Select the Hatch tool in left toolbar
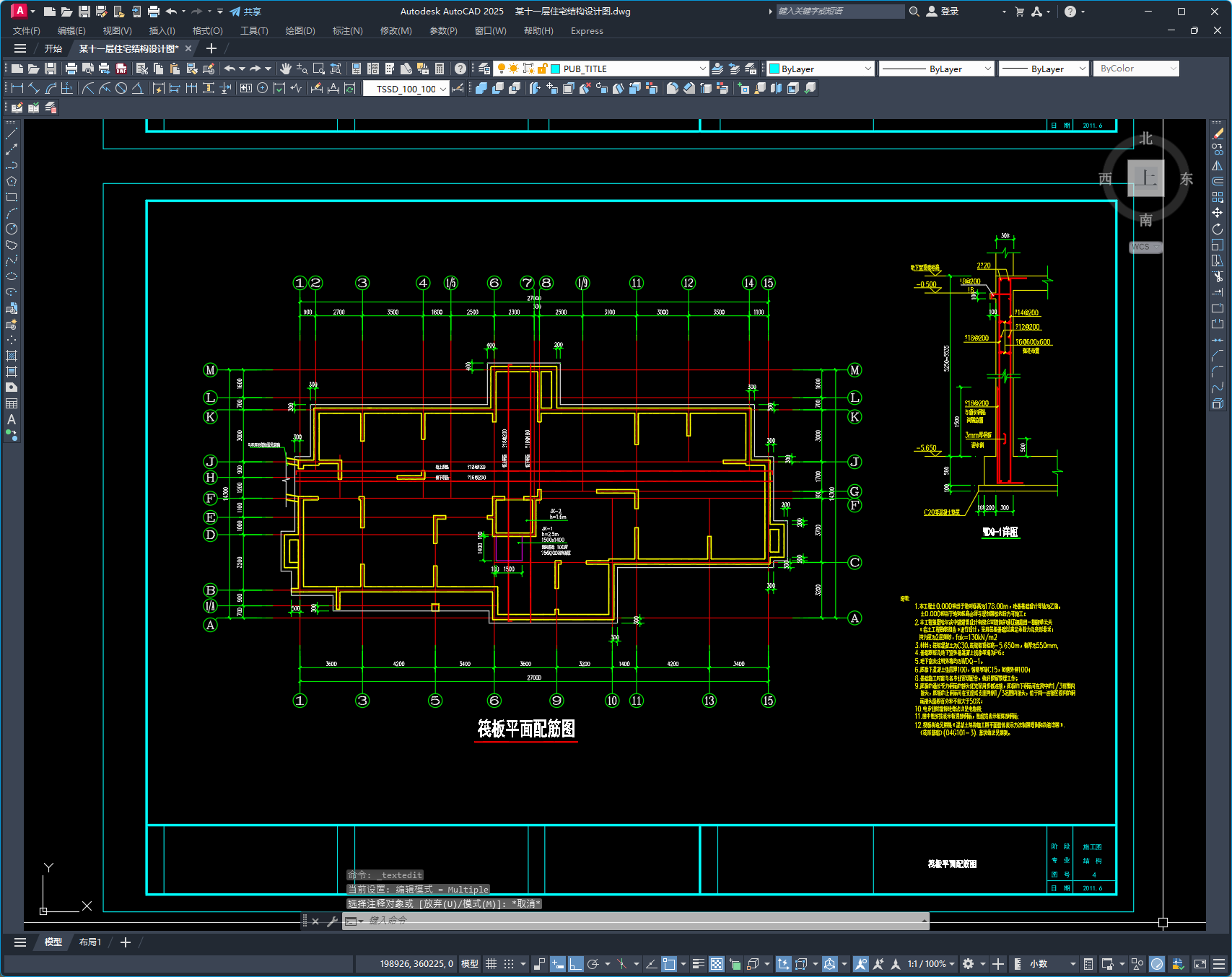 (x=12, y=356)
